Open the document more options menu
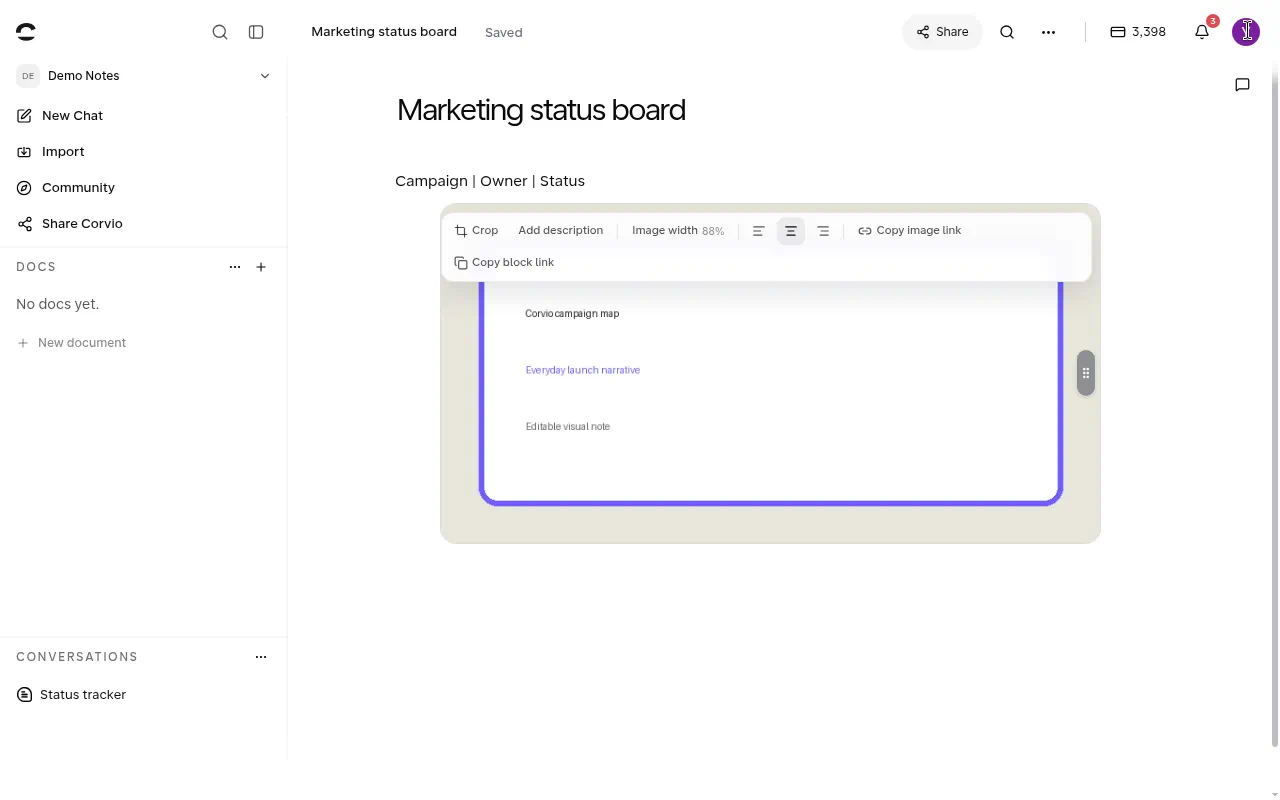 [1048, 32]
